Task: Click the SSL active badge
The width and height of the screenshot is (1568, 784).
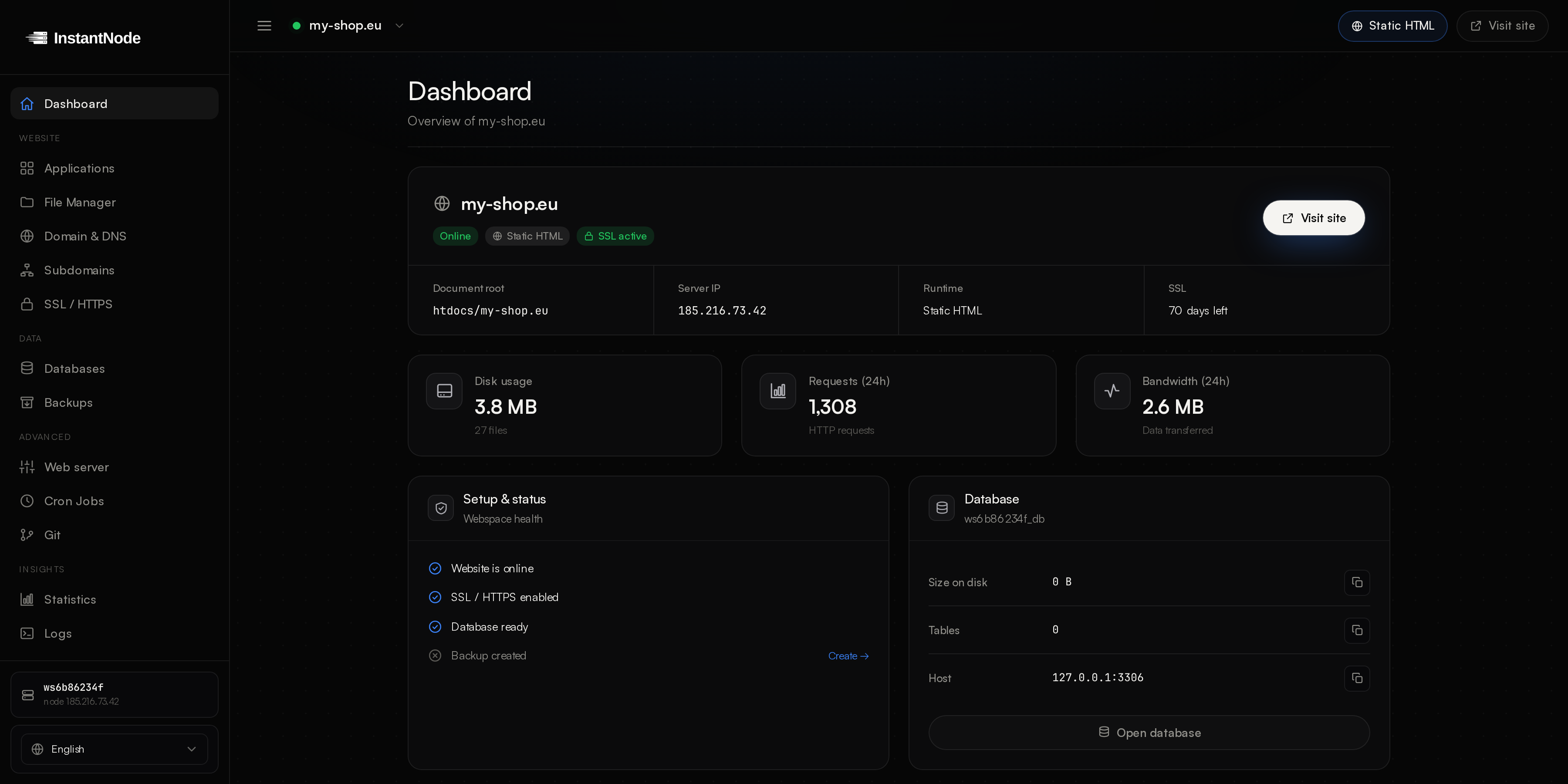Action: tap(615, 236)
